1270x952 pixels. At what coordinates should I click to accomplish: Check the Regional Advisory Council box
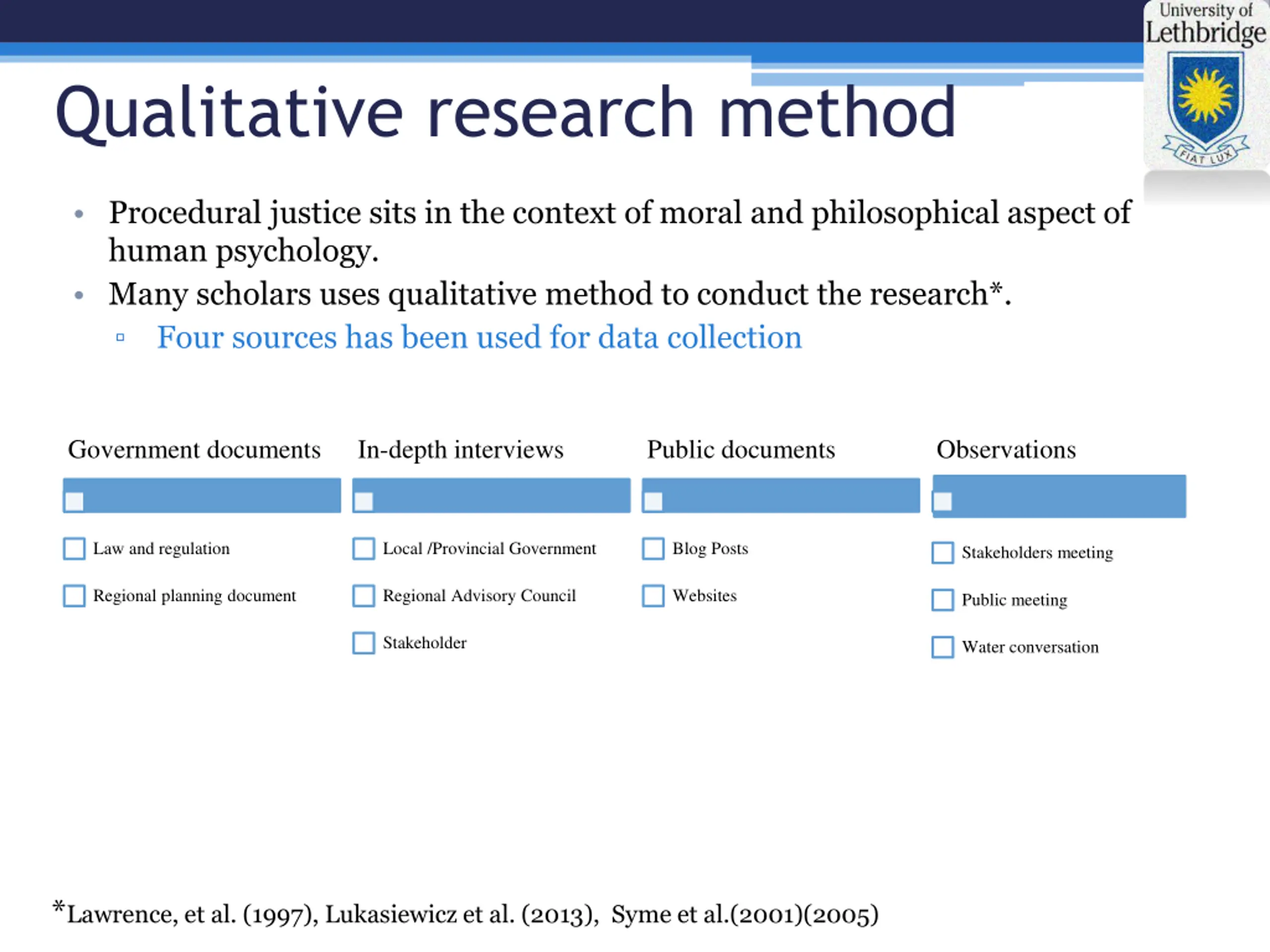(364, 595)
